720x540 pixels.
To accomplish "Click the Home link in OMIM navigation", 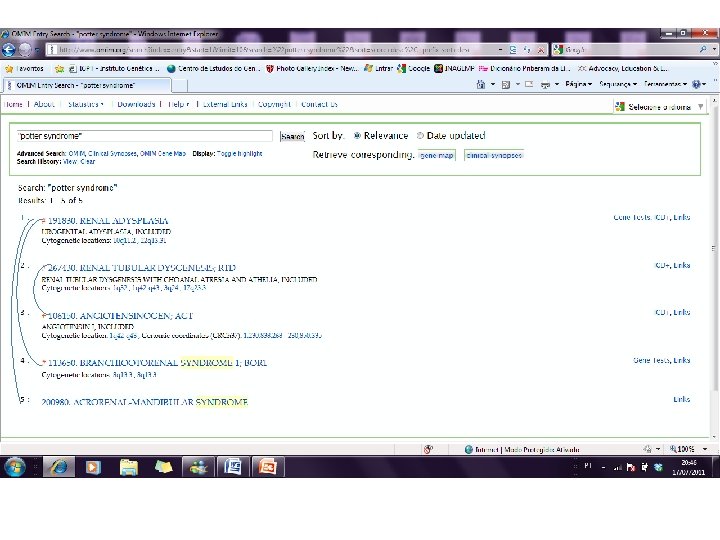I will [13, 104].
